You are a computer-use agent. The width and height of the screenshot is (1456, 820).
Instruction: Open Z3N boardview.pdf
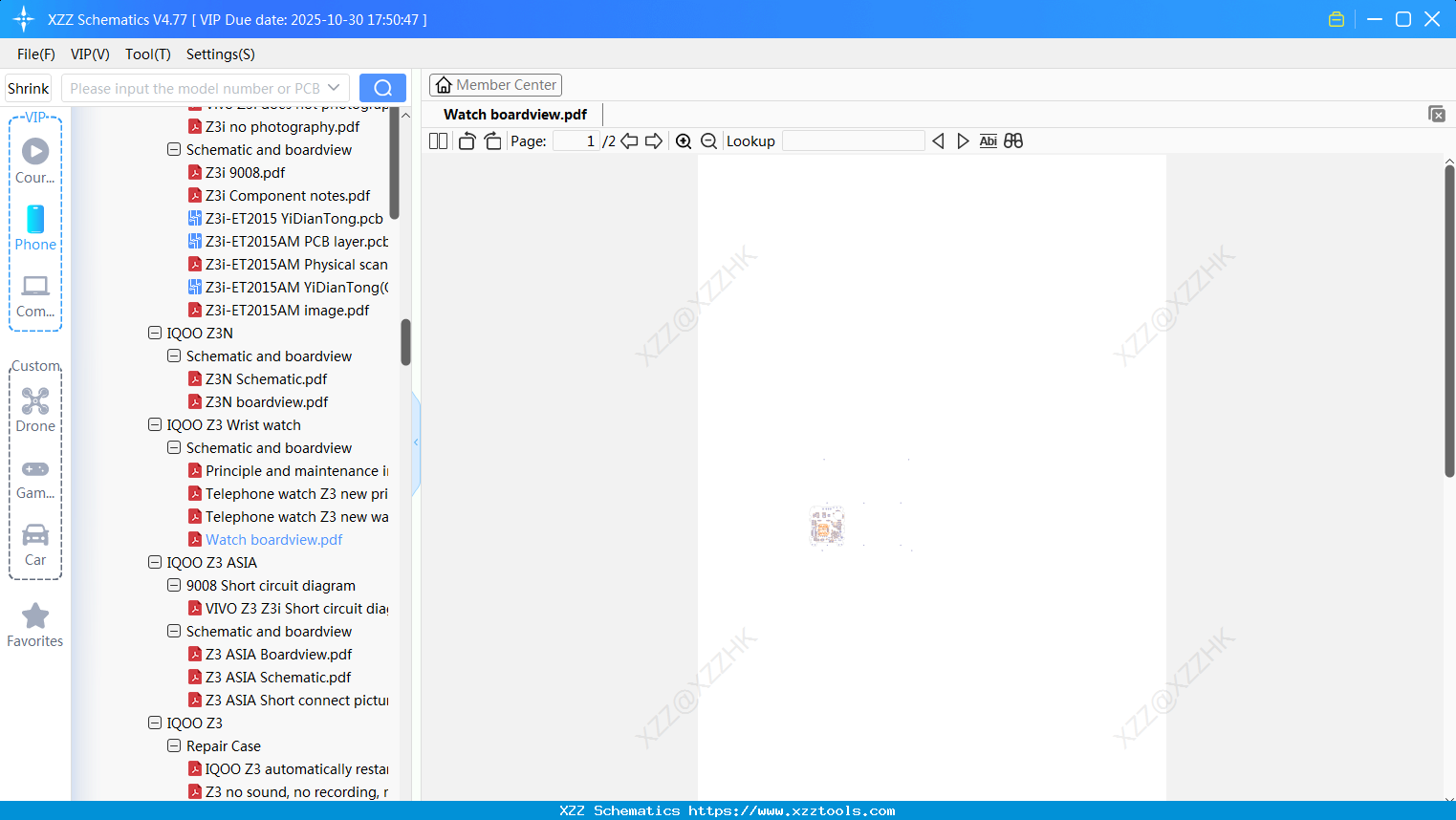pyautogui.click(x=267, y=402)
